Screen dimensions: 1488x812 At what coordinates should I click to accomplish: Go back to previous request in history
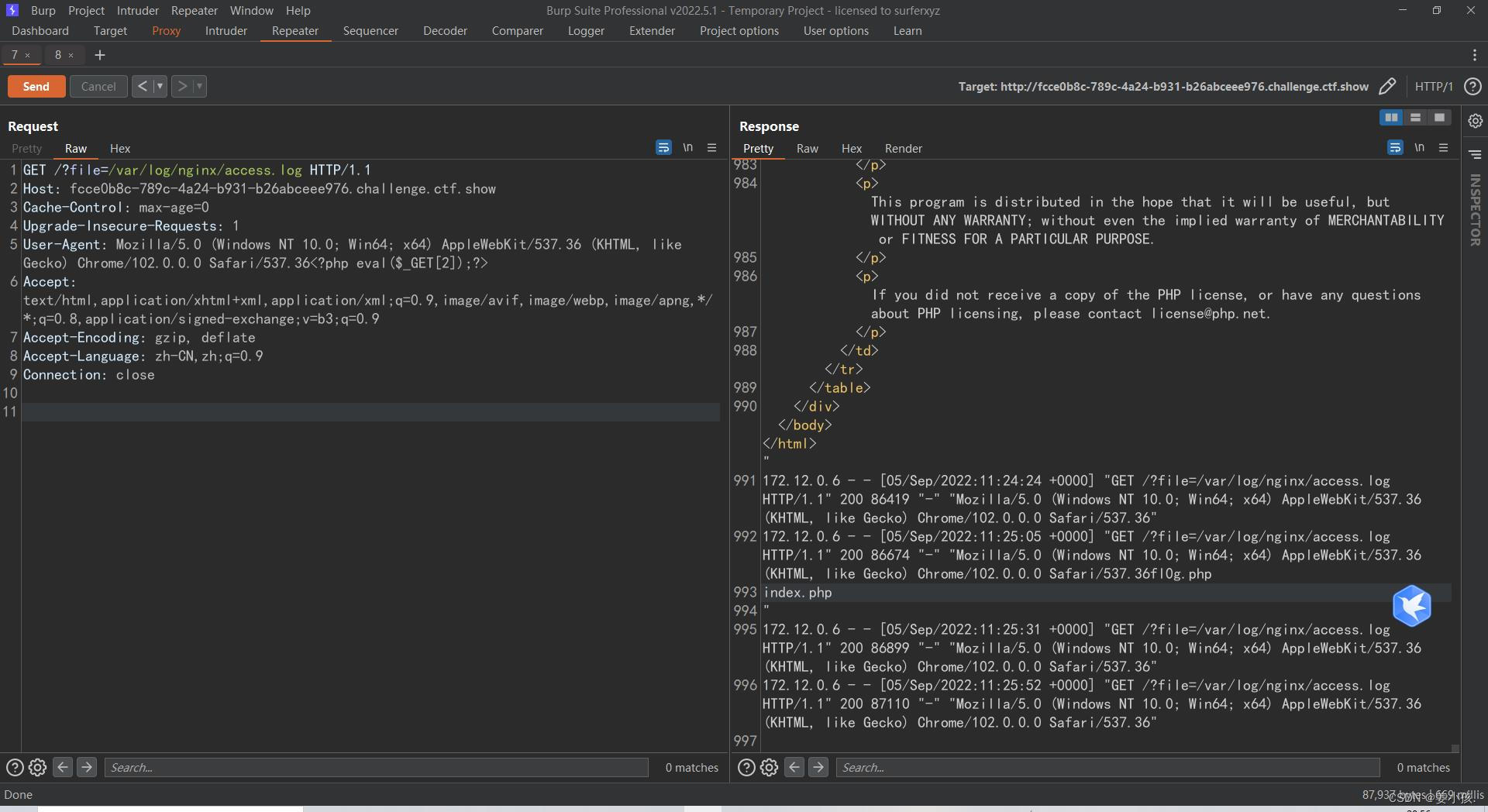[142, 86]
